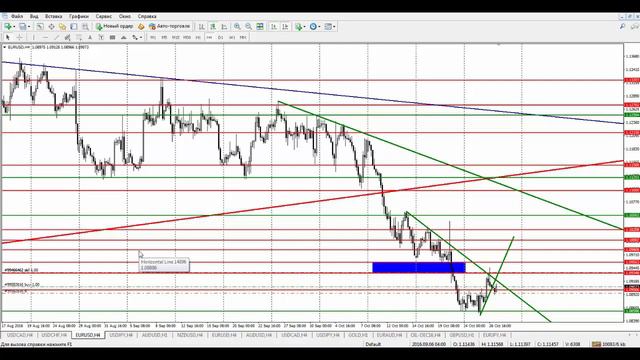Screen dimensions: 640x360
Task: Switch timeframe to M5
Action: (164, 37)
